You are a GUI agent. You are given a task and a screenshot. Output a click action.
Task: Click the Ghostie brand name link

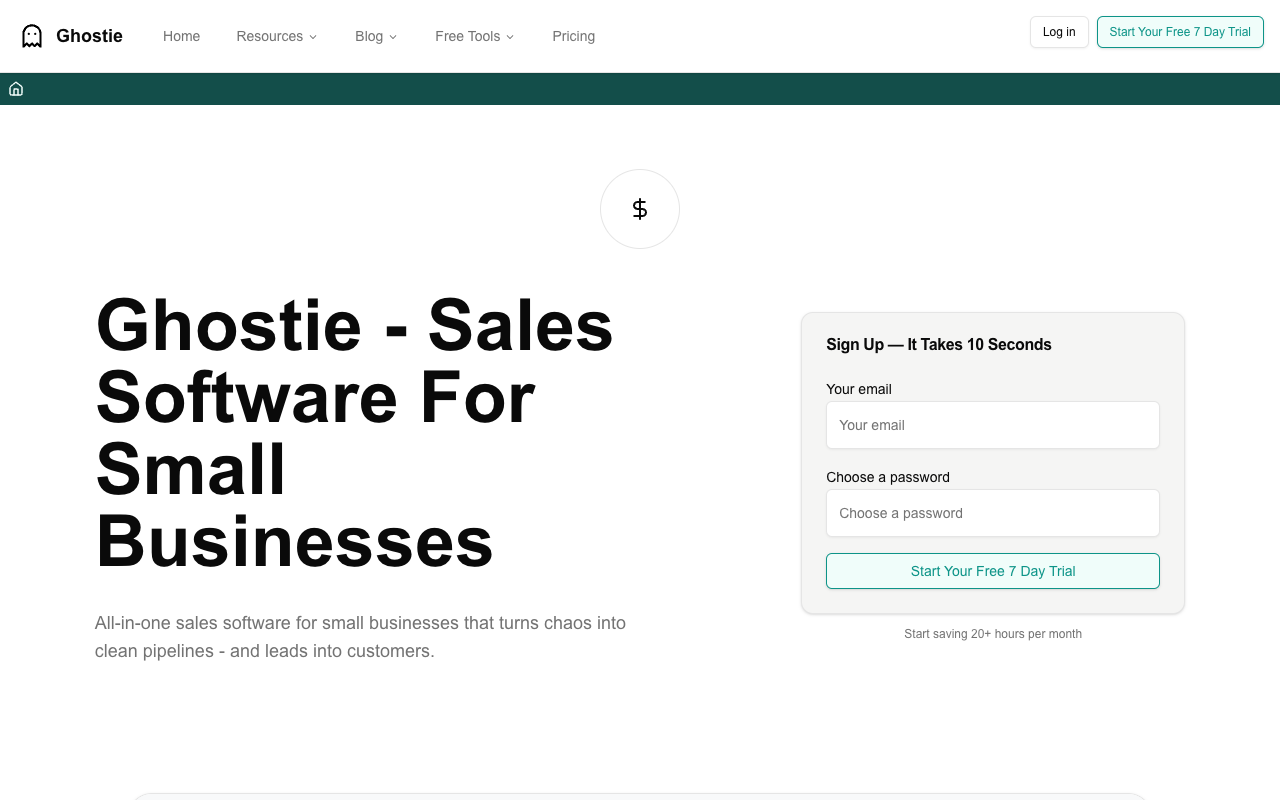pos(89,35)
